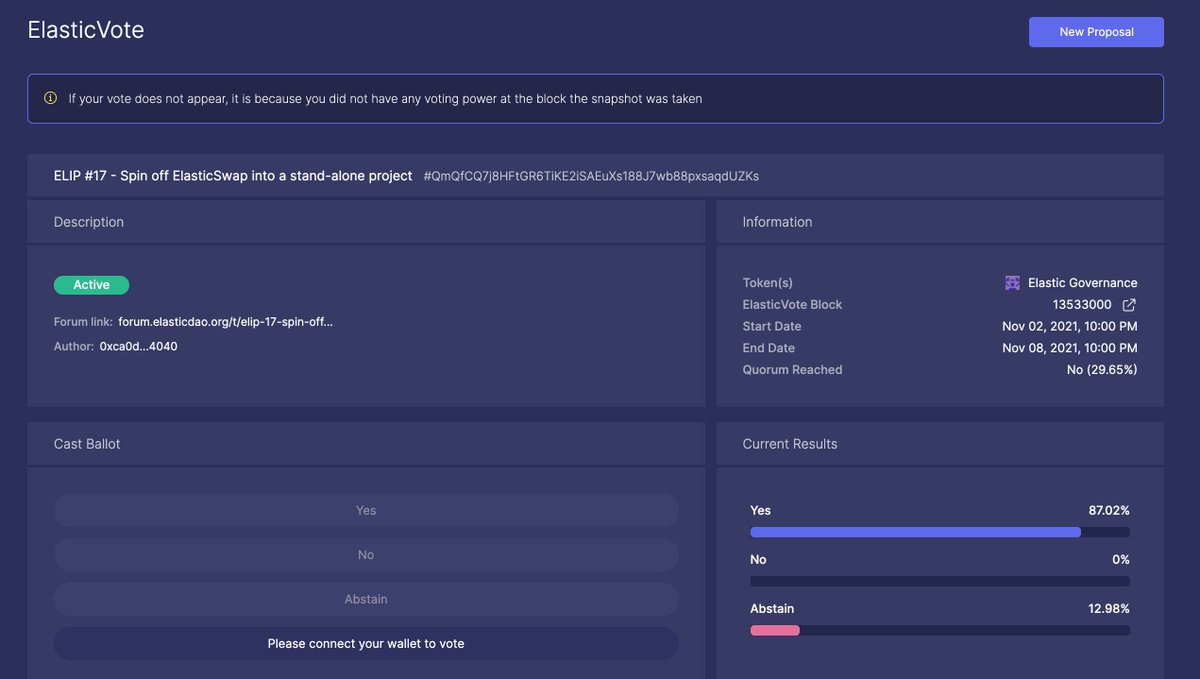Click the Information panel header

coord(775,221)
